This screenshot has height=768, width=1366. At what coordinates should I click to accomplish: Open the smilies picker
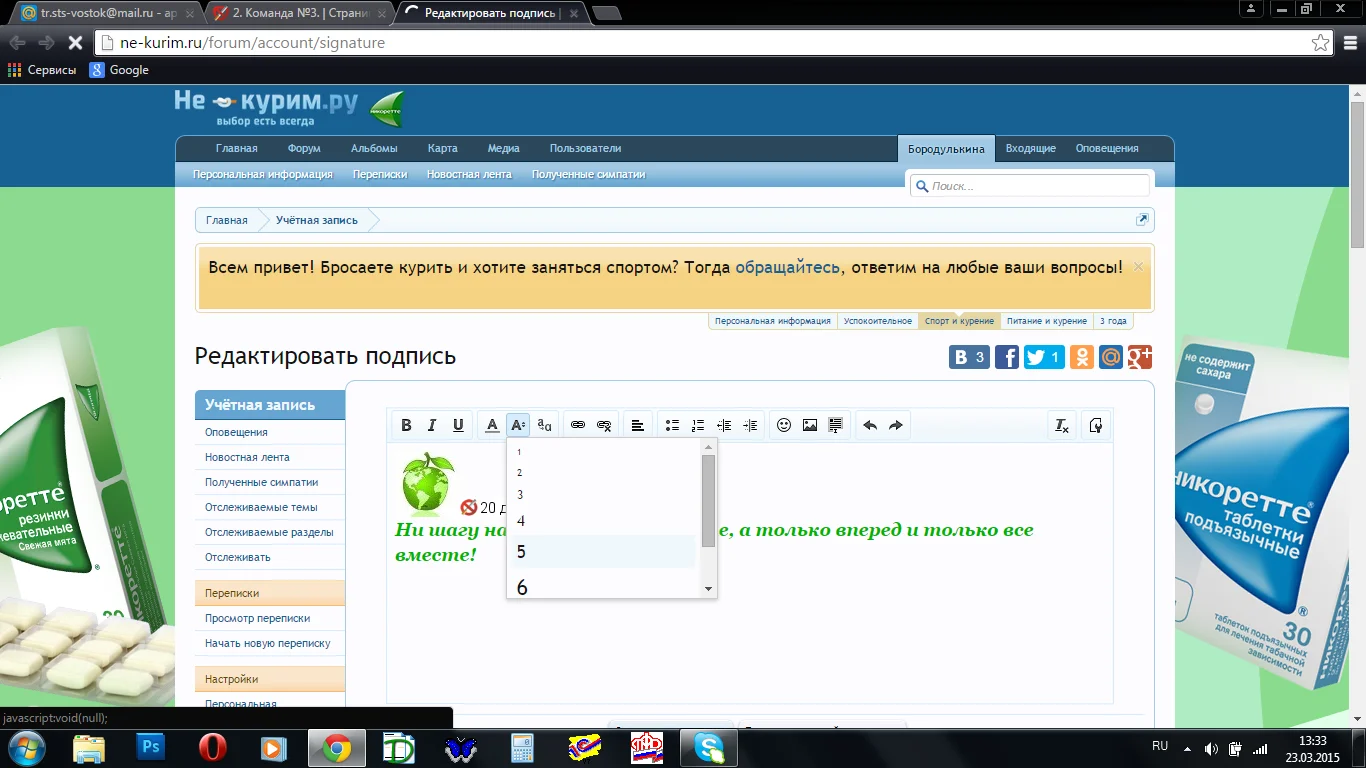coord(784,425)
